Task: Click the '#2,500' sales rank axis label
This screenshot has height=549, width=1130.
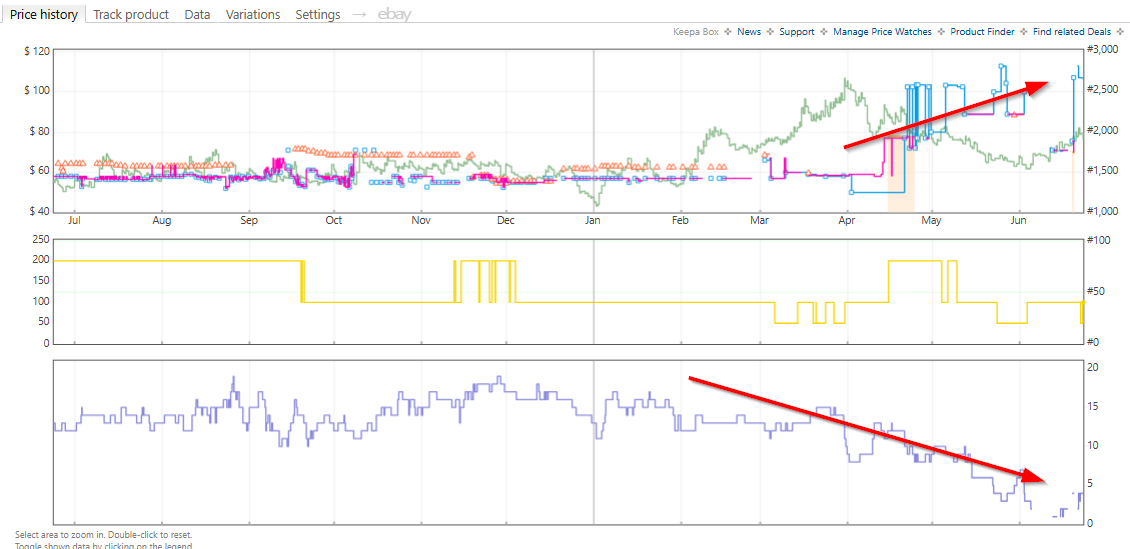Action: pyautogui.click(x=1103, y=89)
